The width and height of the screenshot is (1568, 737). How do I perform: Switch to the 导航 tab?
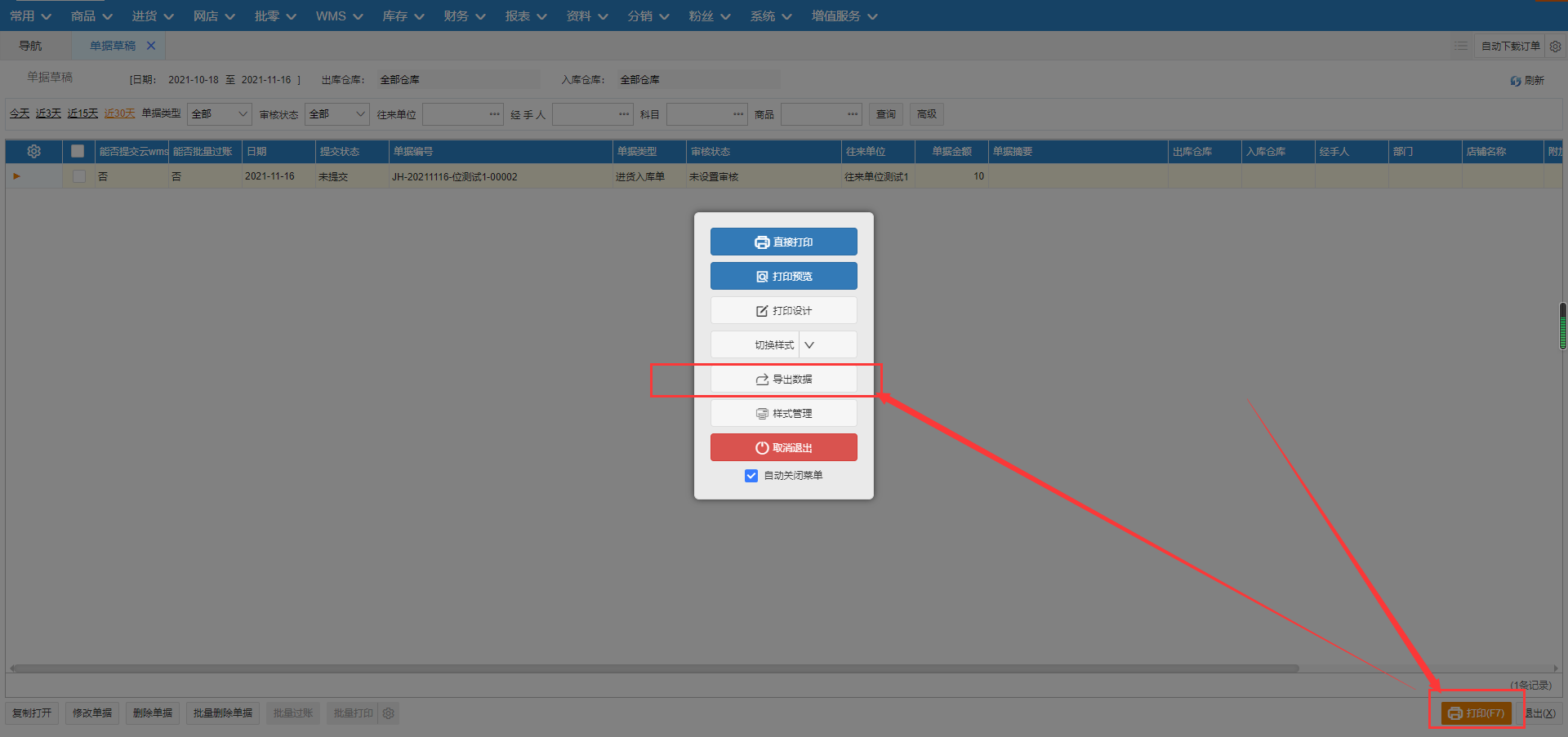point(31,46)
